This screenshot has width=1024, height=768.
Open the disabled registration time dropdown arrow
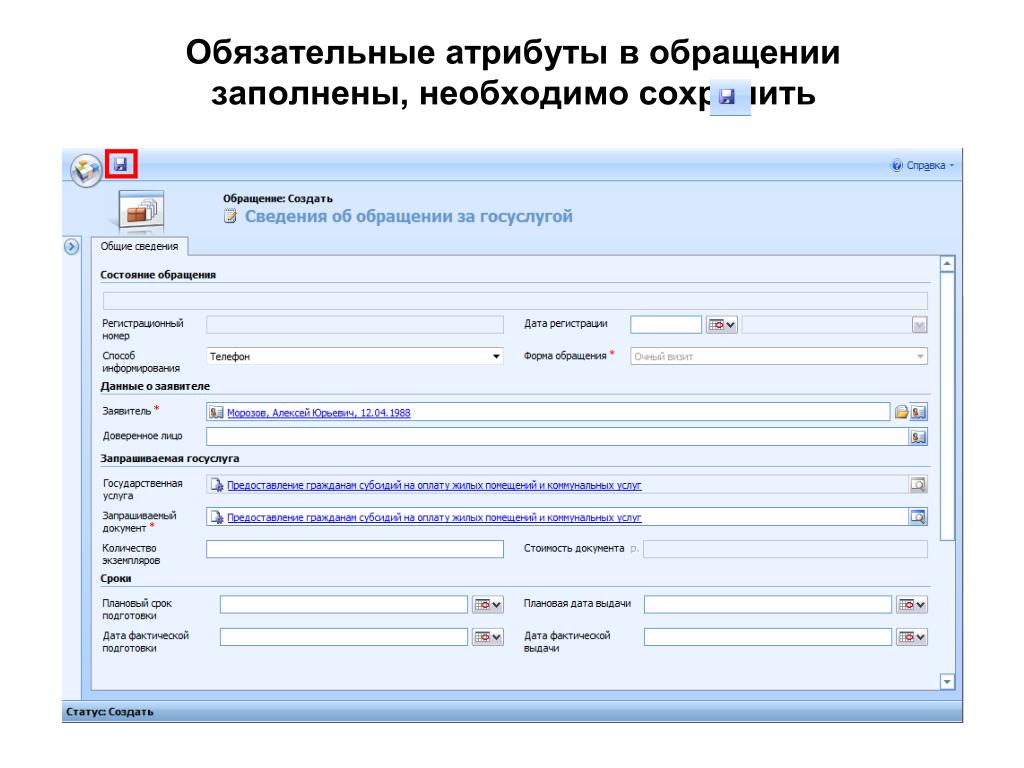coord(920,325)
